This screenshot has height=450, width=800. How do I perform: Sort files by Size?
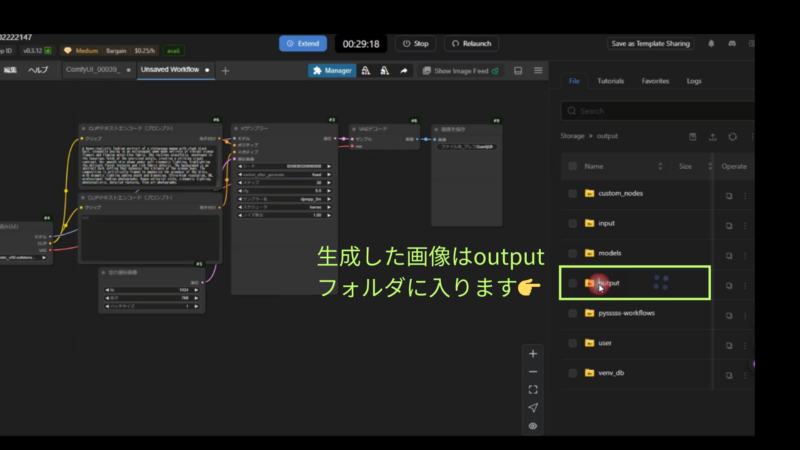pyautogui.click(x=710, y=166)
